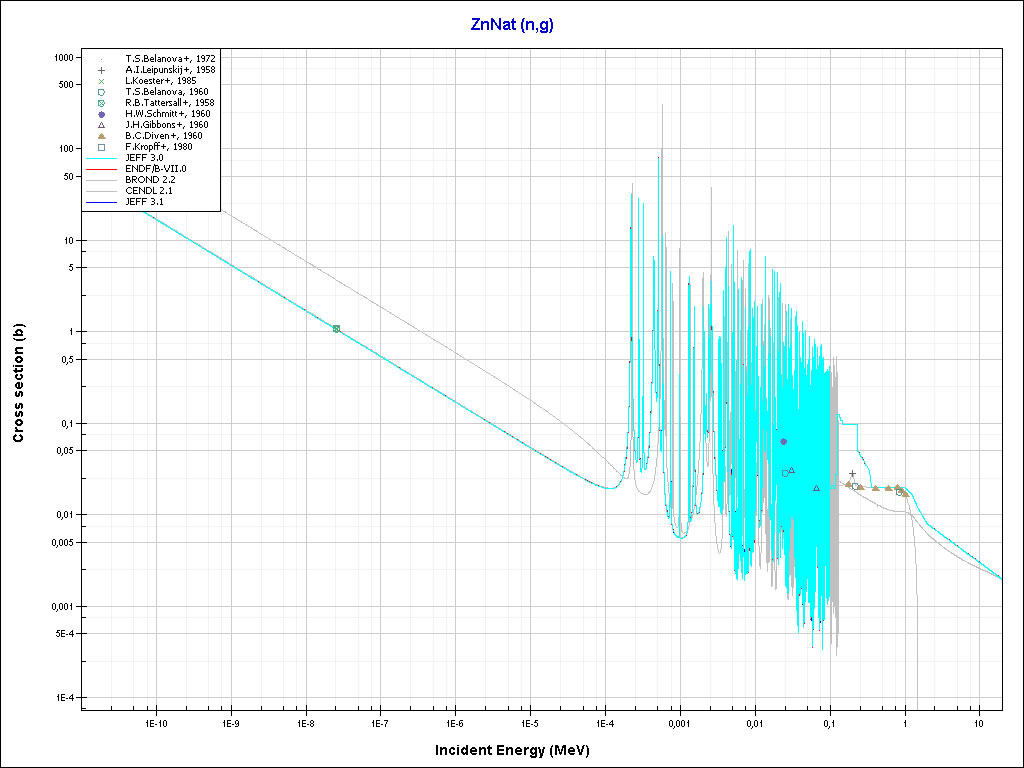Click the blue JEFF 3.1 line sample
The height and width of the screenshot is (768, 1024).
(x=102, y=202)
